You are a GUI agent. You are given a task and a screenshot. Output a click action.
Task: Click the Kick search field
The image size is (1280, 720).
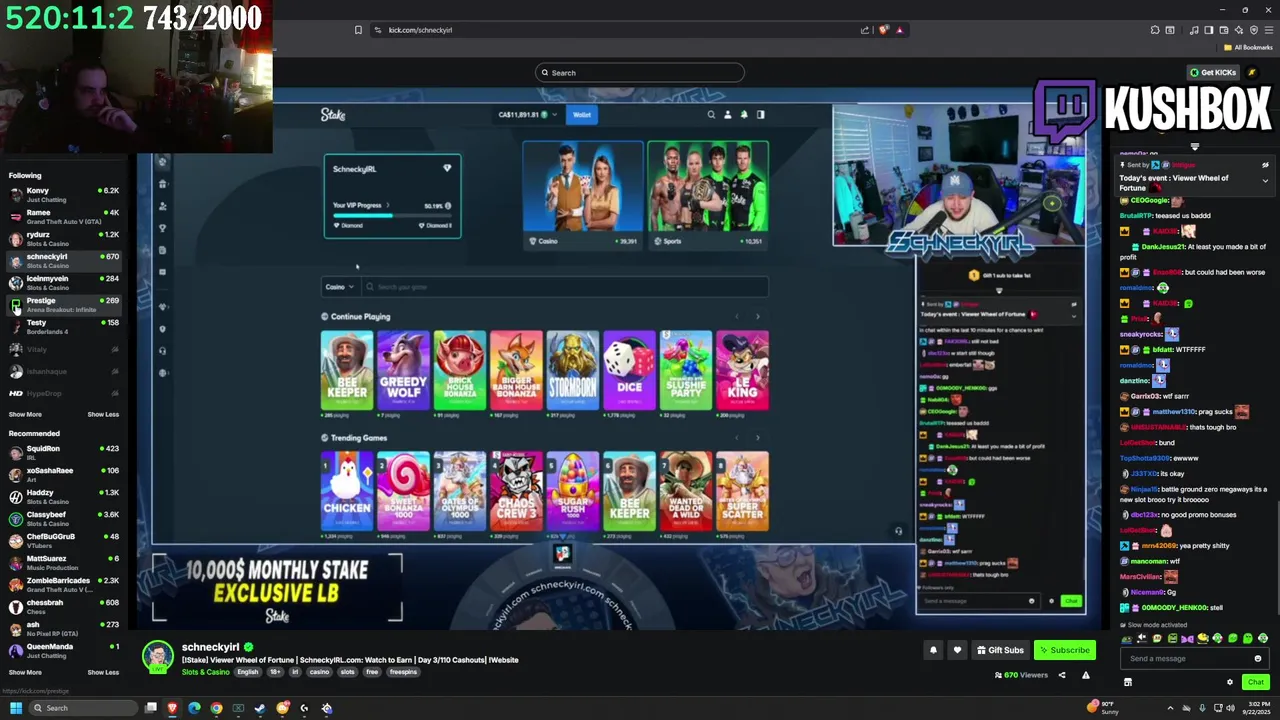[x=640, y=72]
